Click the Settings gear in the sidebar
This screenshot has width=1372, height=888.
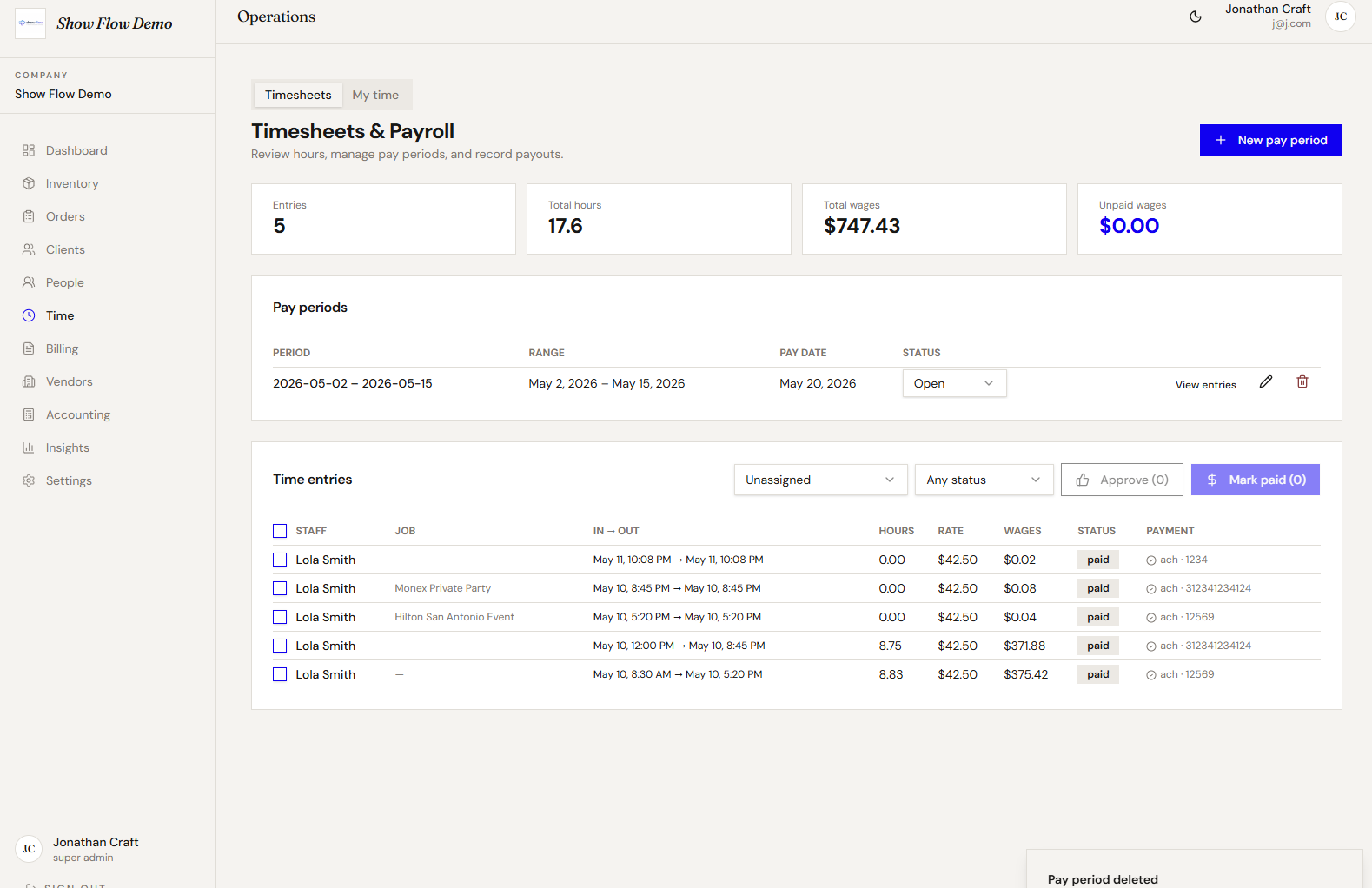tap(29, 480)
